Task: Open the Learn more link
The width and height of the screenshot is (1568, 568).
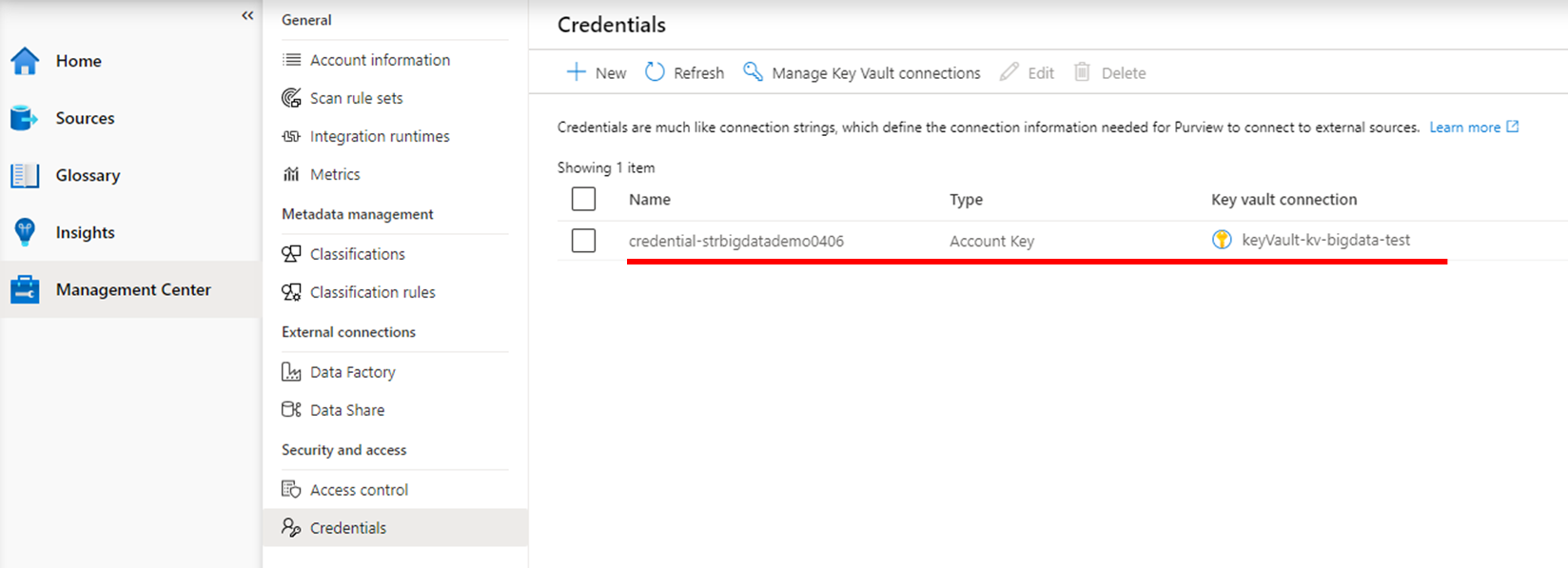Action: click(x=1464, y=127)
